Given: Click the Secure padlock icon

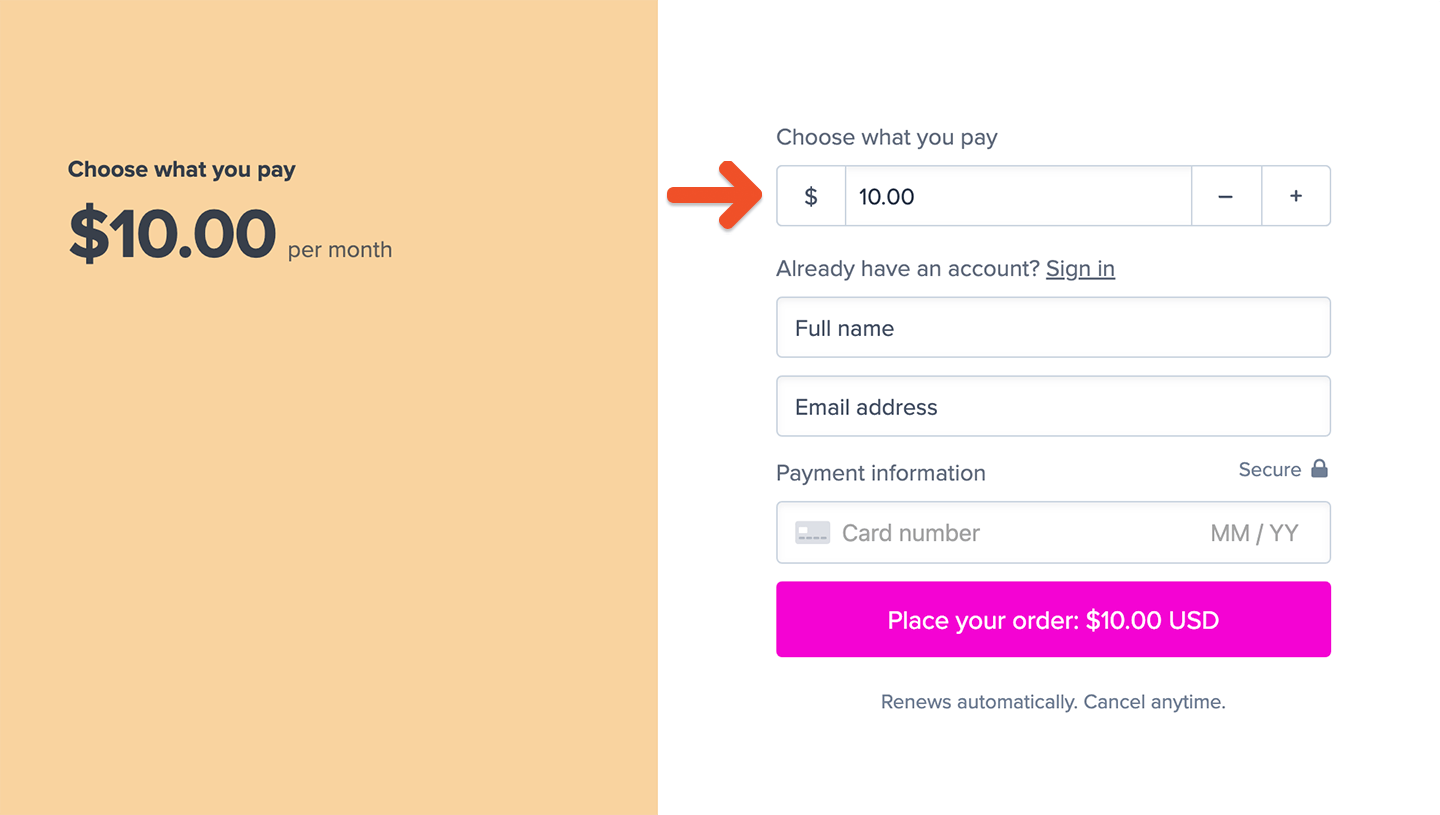Looking at the screenshot, I should (1320, 469).
